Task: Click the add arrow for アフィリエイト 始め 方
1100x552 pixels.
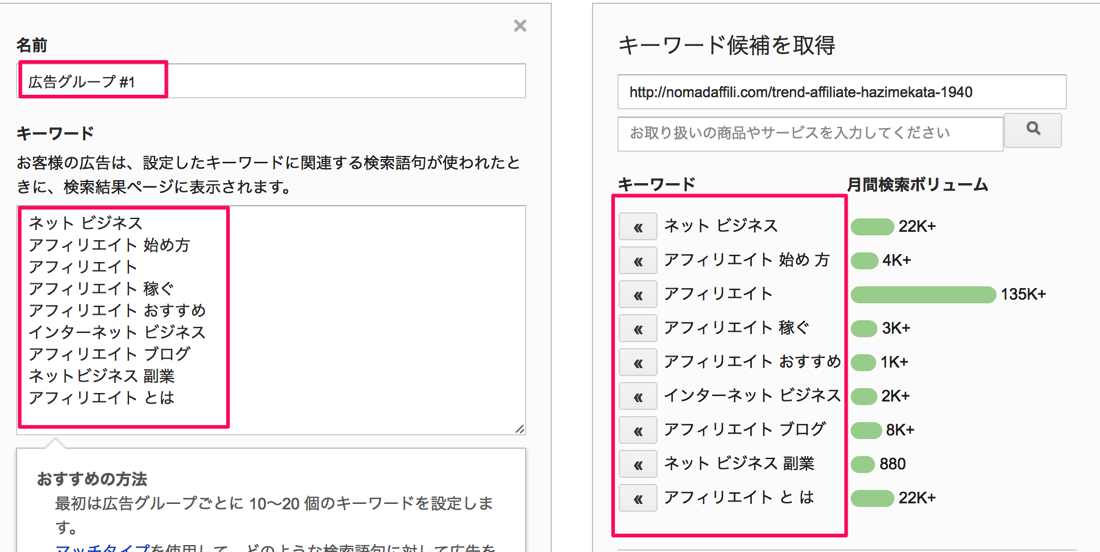Action: coord(638,261)
